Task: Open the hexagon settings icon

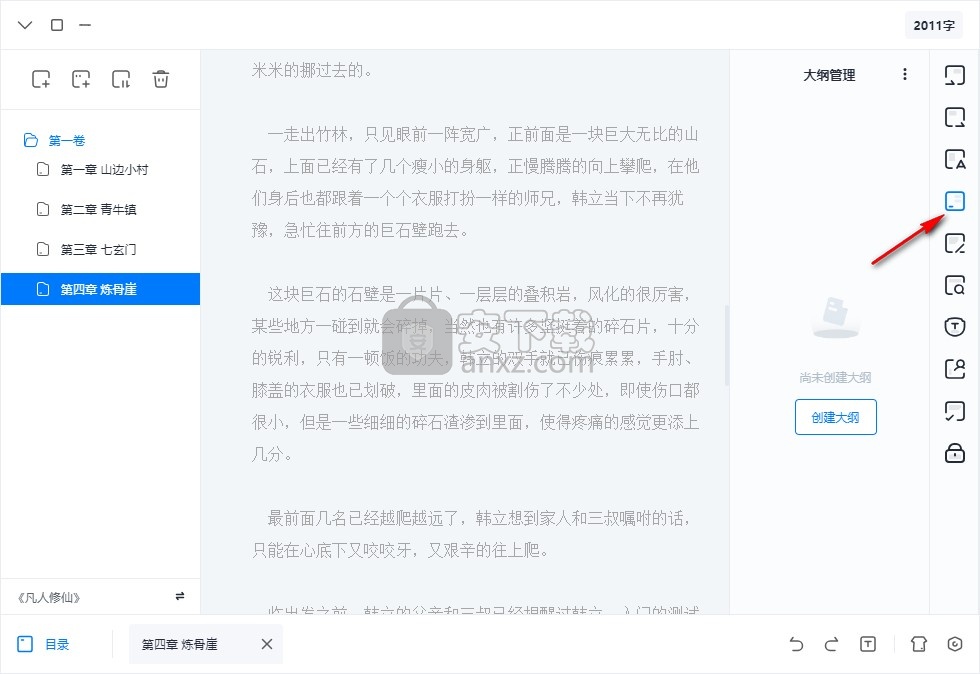Action: (954, 644)
